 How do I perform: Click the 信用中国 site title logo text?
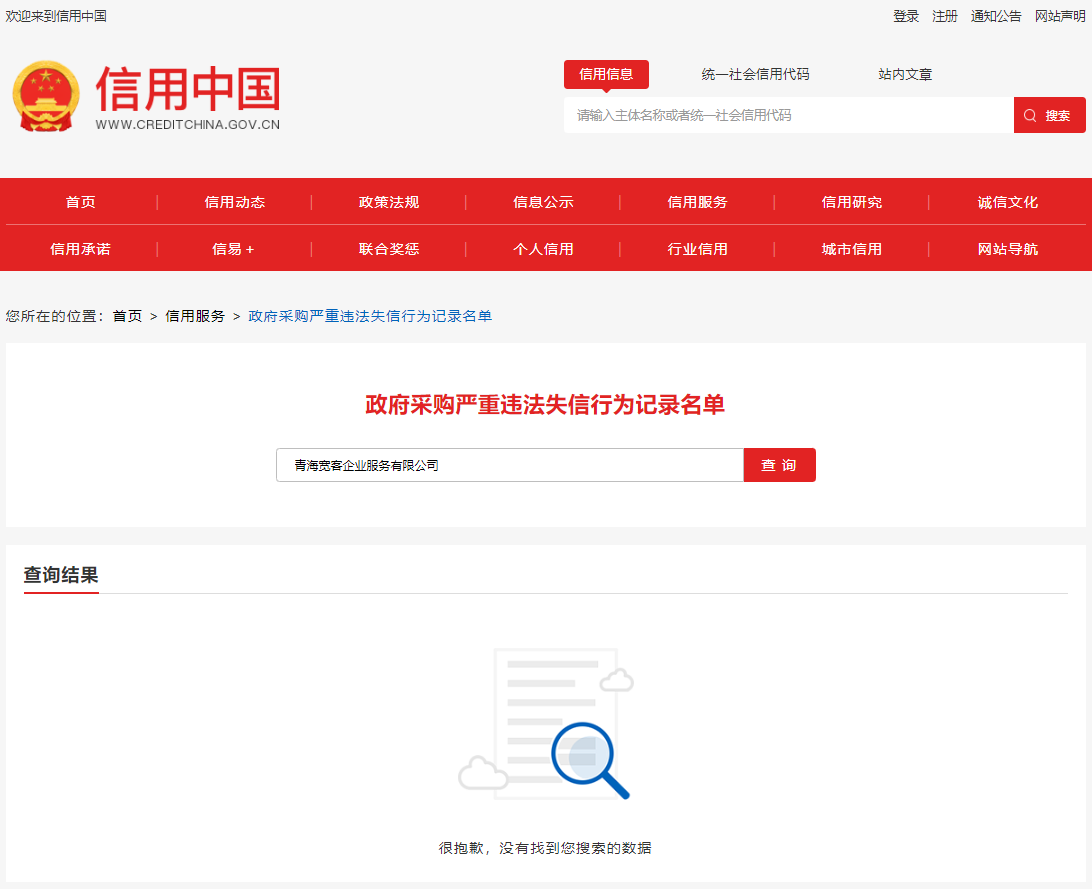(188, 88)
